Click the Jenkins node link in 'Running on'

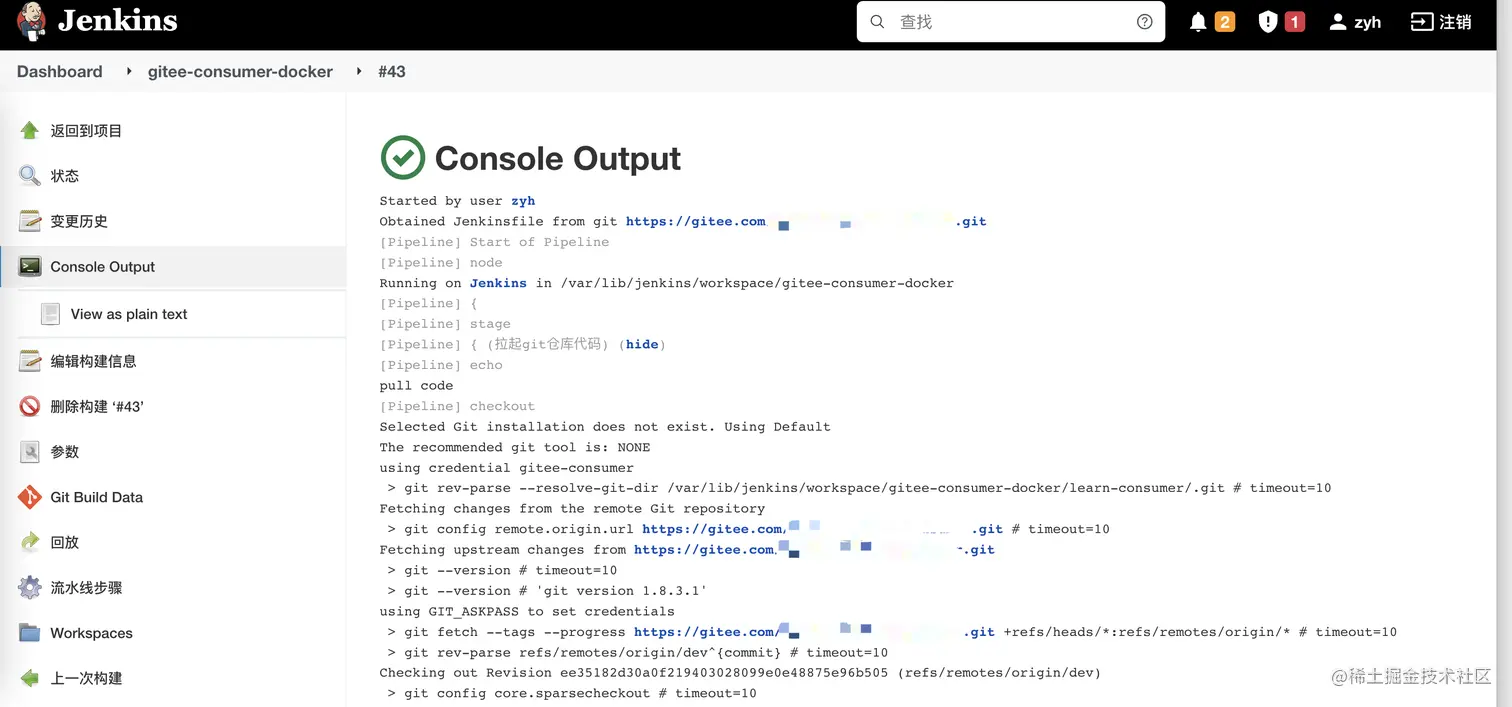(x=498, y=283)
